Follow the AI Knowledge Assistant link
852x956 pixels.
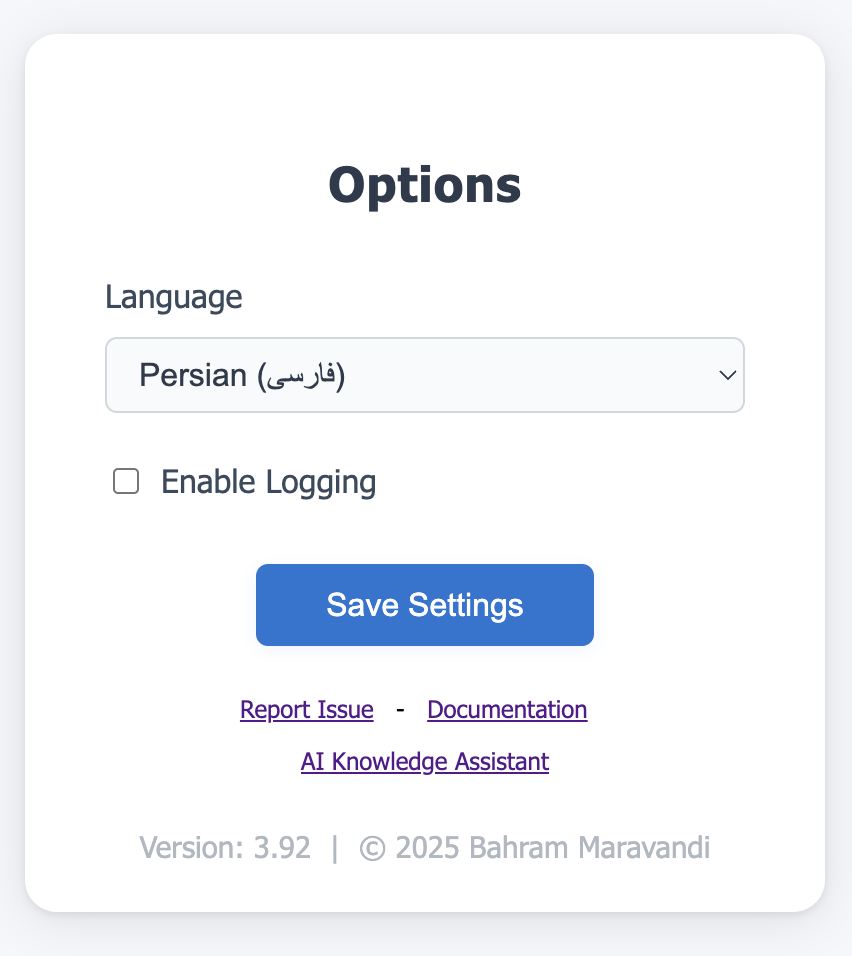(x=425, y=762)
